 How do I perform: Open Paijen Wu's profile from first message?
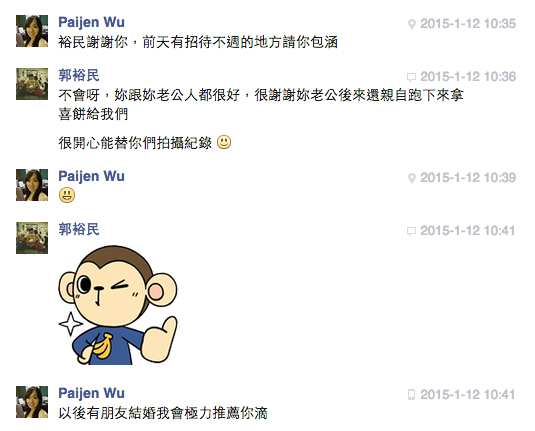[x=91, y=22]
